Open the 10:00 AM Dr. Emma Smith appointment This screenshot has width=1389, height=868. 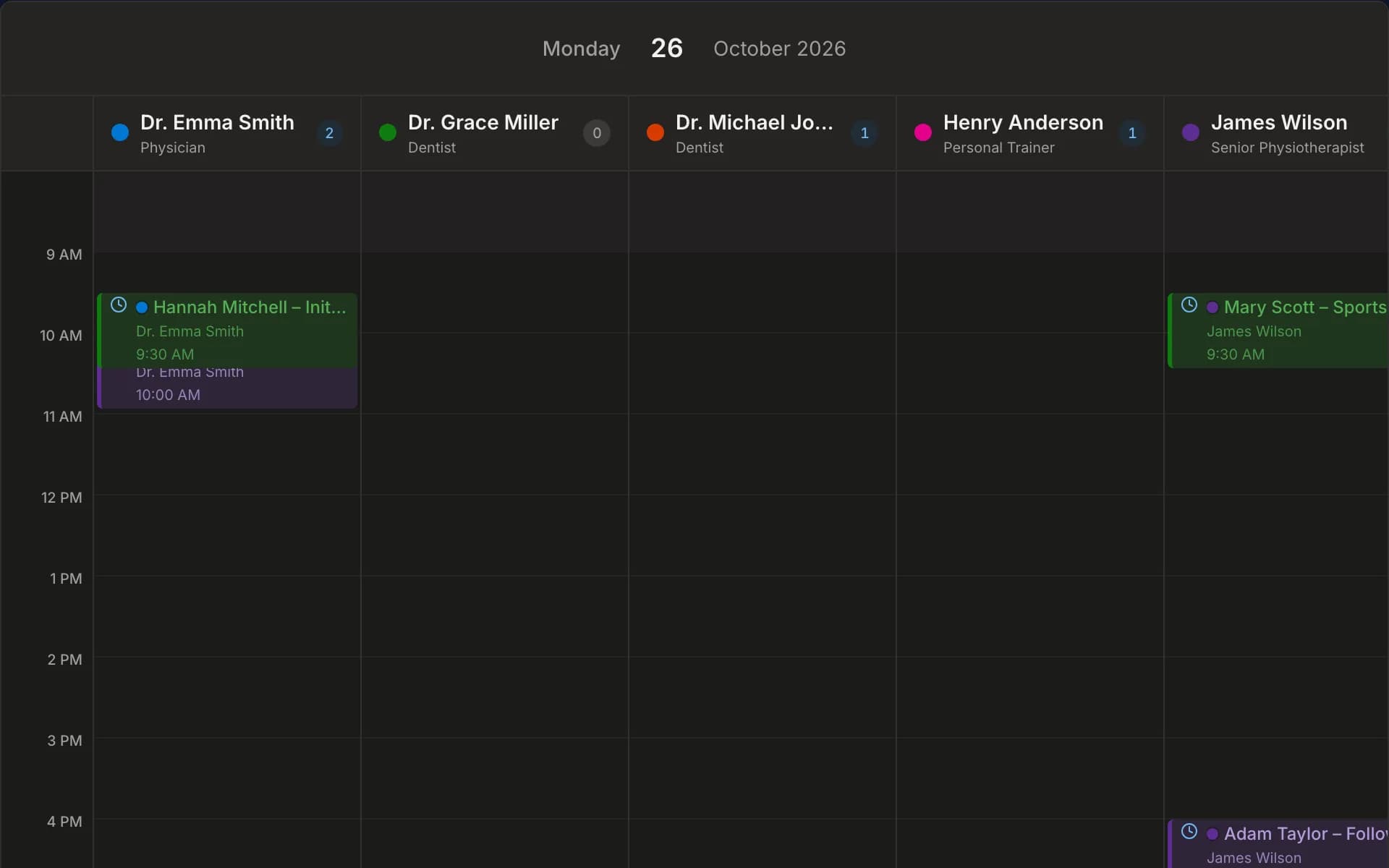click(x=227, y=388)
